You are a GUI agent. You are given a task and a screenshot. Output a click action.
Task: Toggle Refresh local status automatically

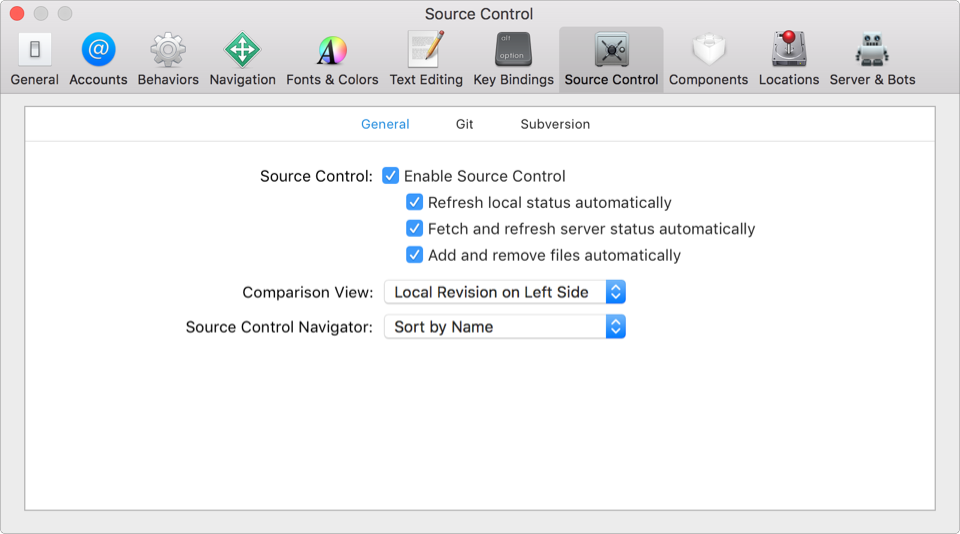(415, 202)
